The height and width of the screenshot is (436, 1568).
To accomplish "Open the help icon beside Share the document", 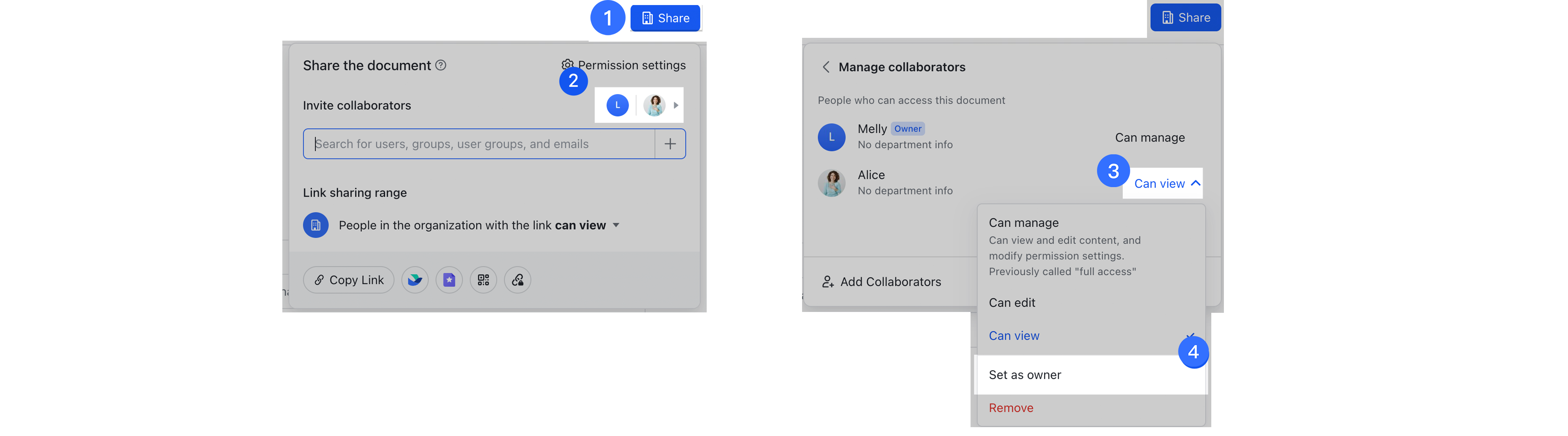I will [x=441, y=65].
